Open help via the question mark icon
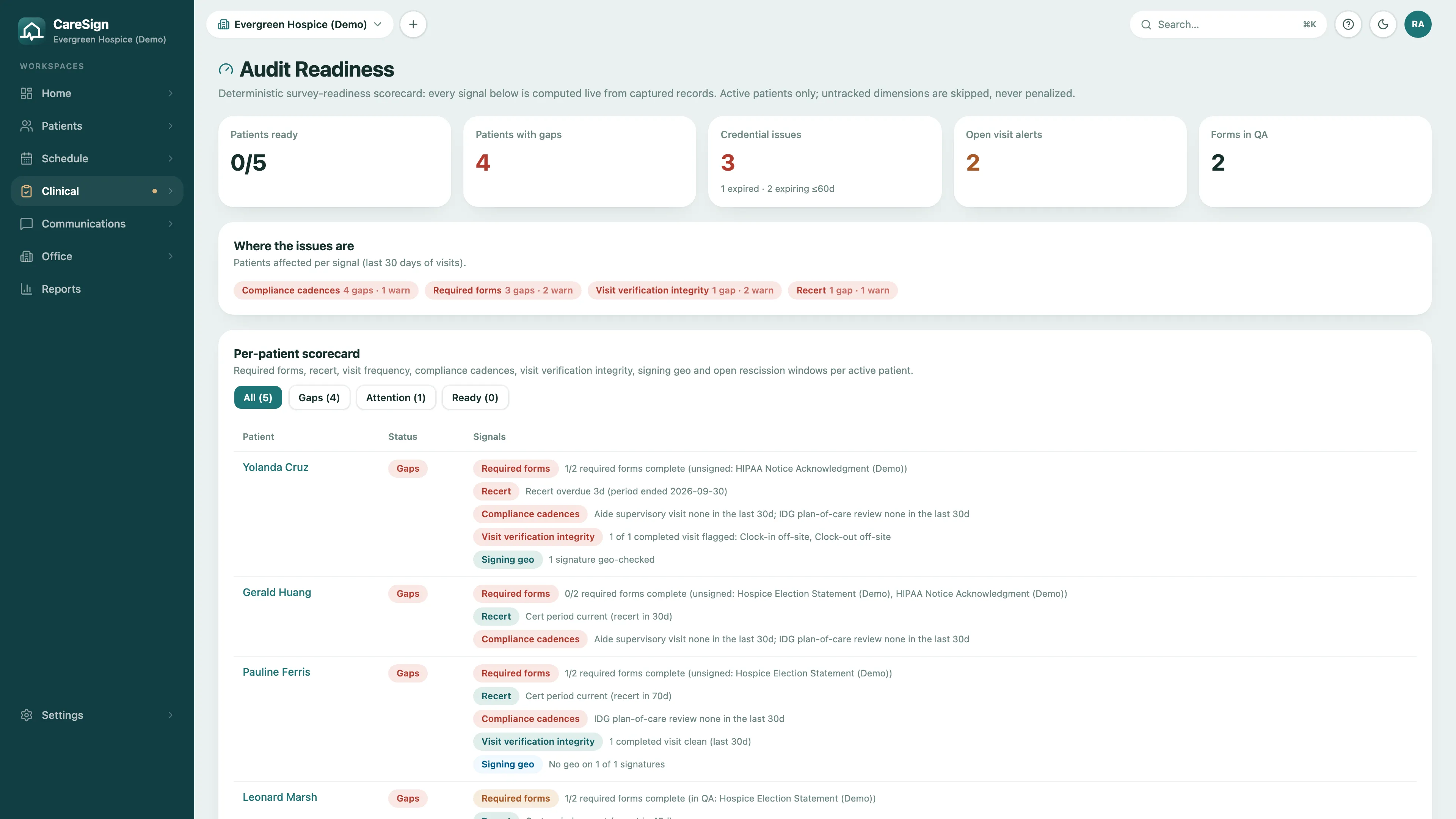This screenshot has height=819, width=1456. click(1348, 24)
